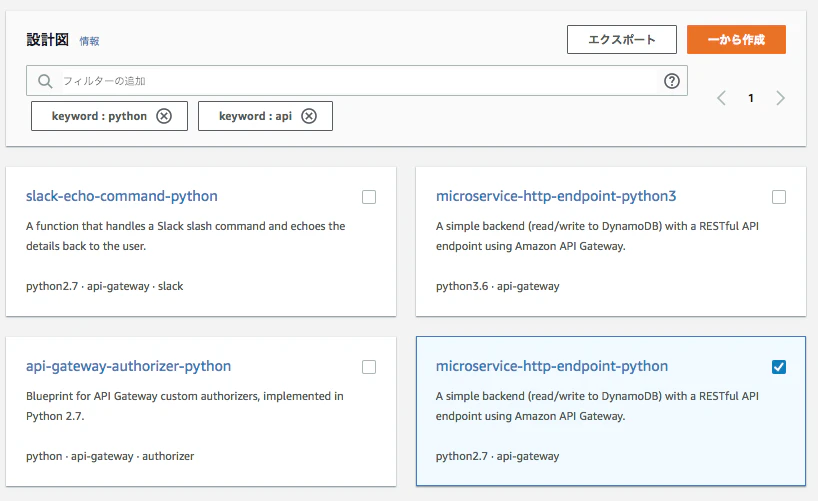This screenshot has width=818, height=501.
Task: Remove the keyword api filter chip
Action: point(309,116)
